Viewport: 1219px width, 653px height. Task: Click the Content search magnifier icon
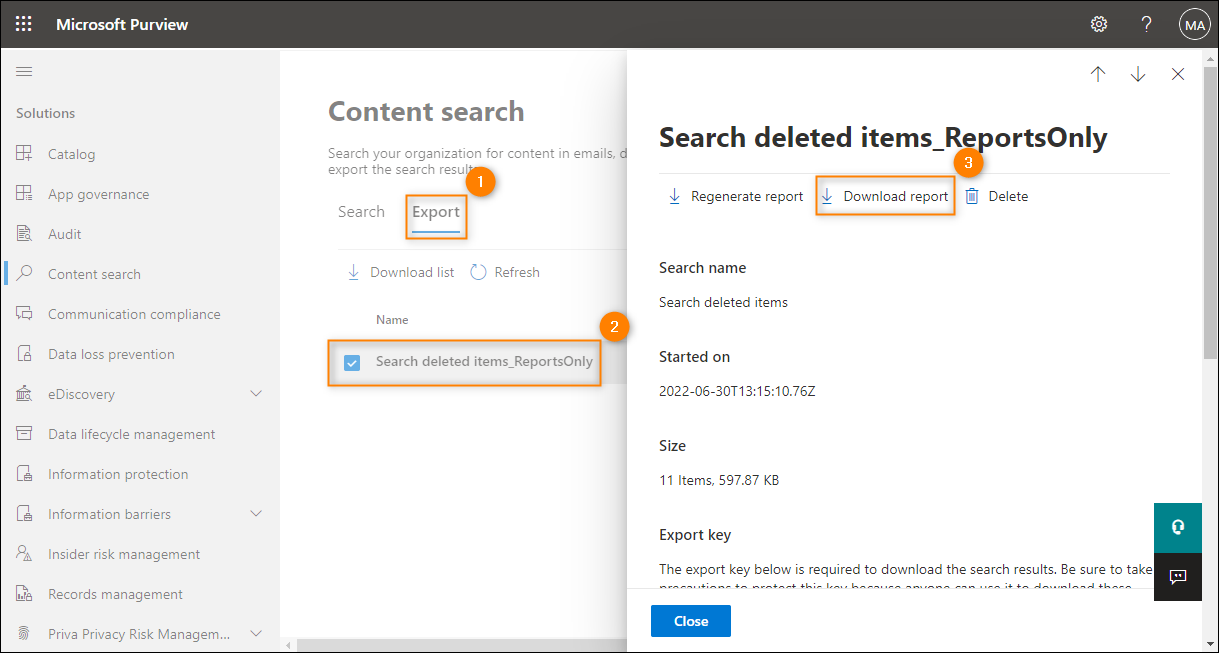point(24,274)
